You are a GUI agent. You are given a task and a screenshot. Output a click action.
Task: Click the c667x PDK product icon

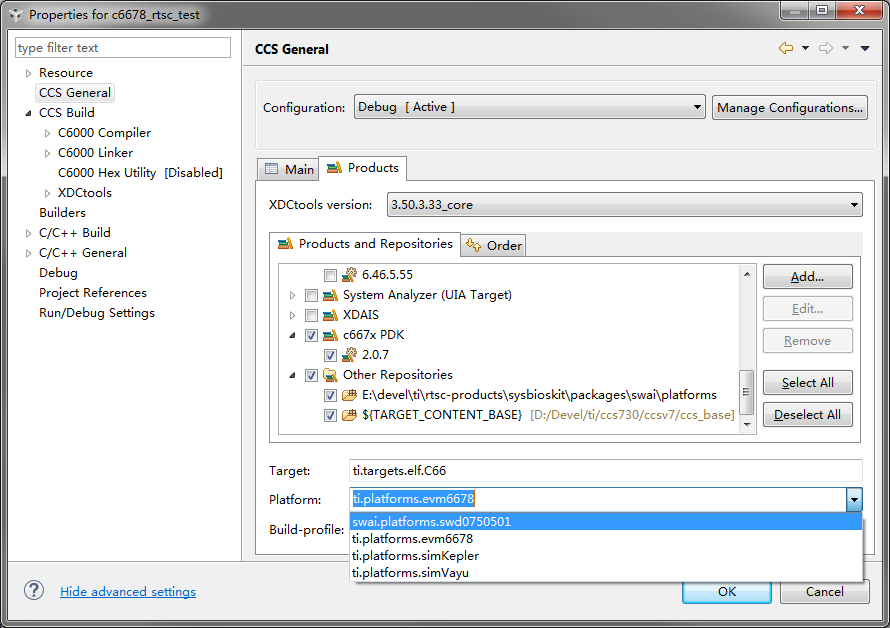point(330,335)
